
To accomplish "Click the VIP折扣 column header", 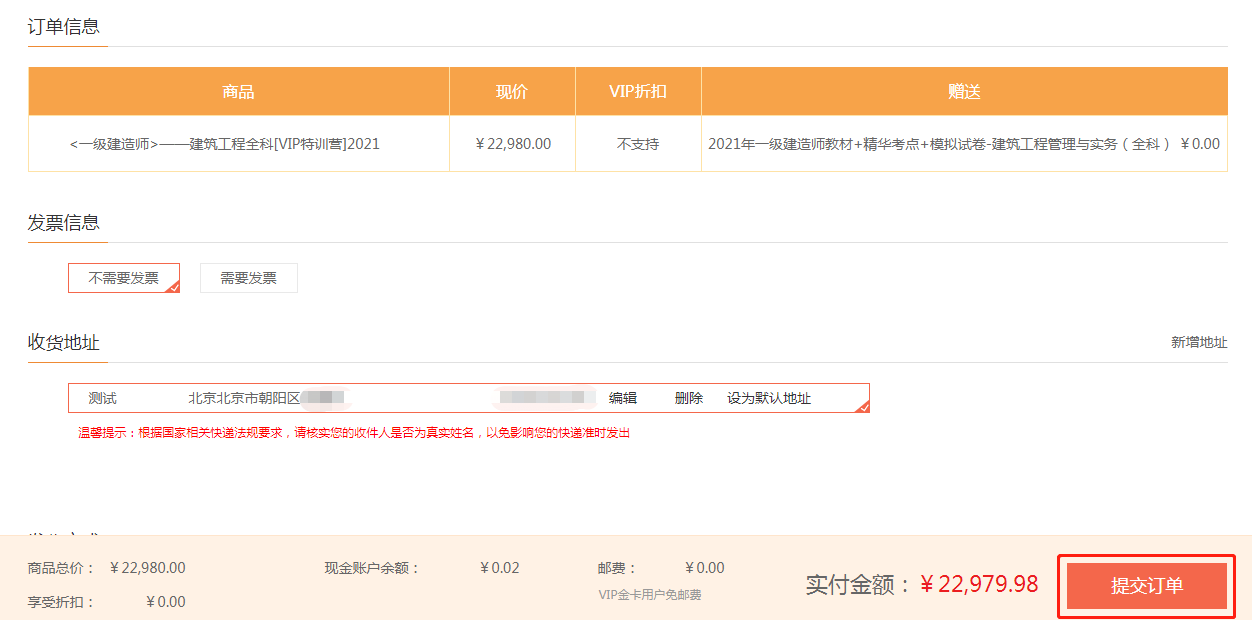I will coord(638,92).
